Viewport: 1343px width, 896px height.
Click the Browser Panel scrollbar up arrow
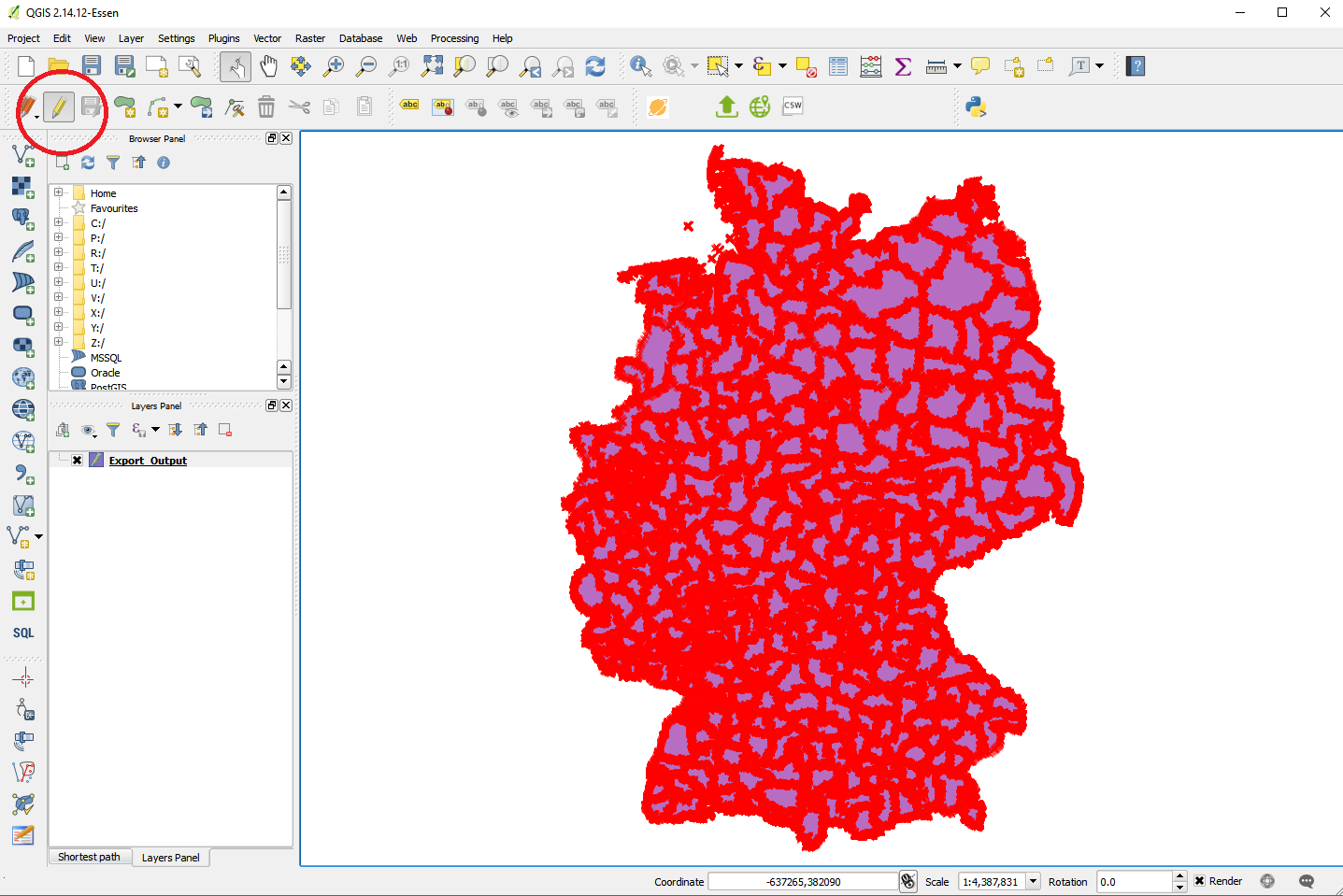click(x=284, y=192)
